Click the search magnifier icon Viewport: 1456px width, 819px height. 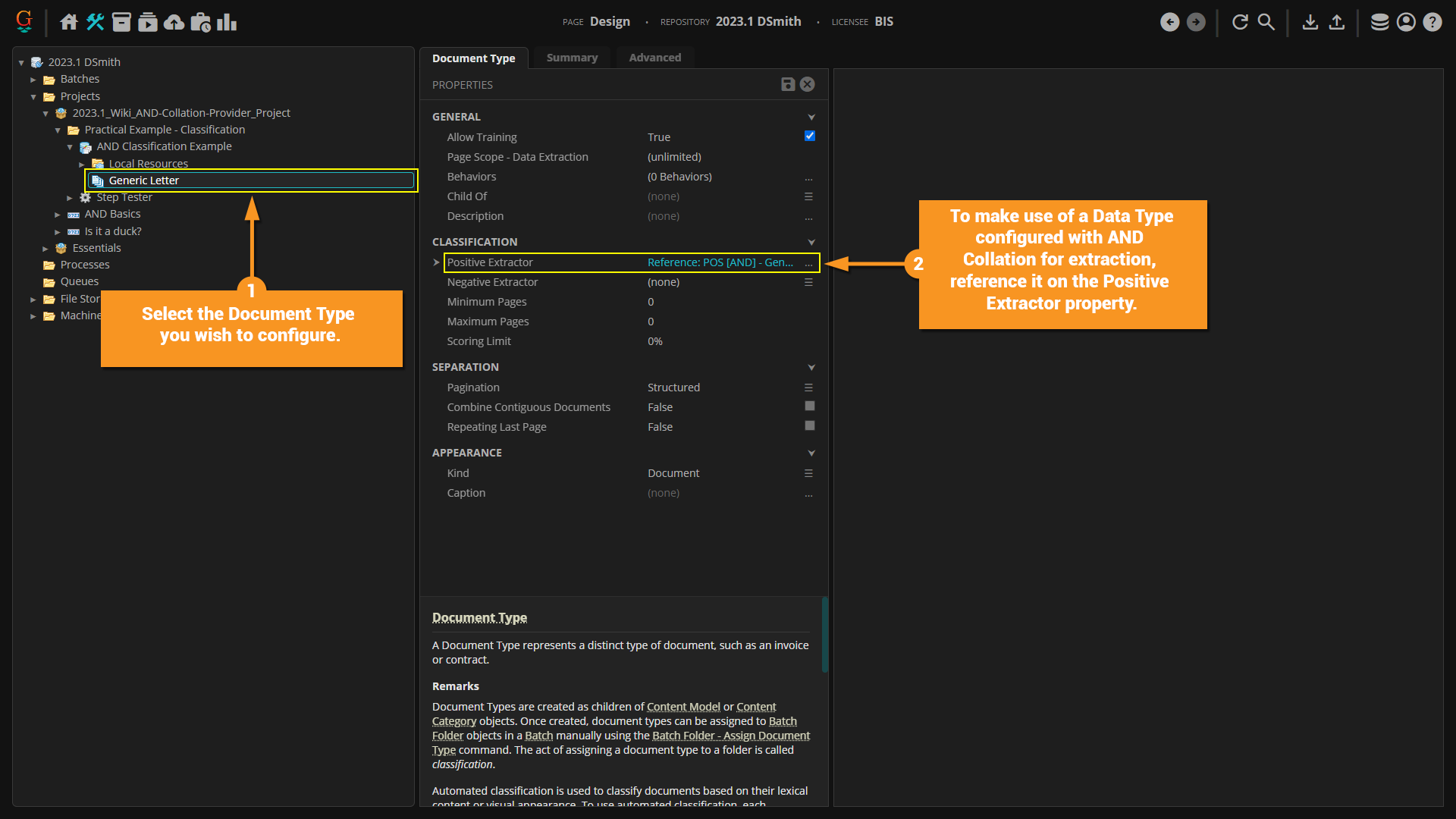(x=1266, y=22)
